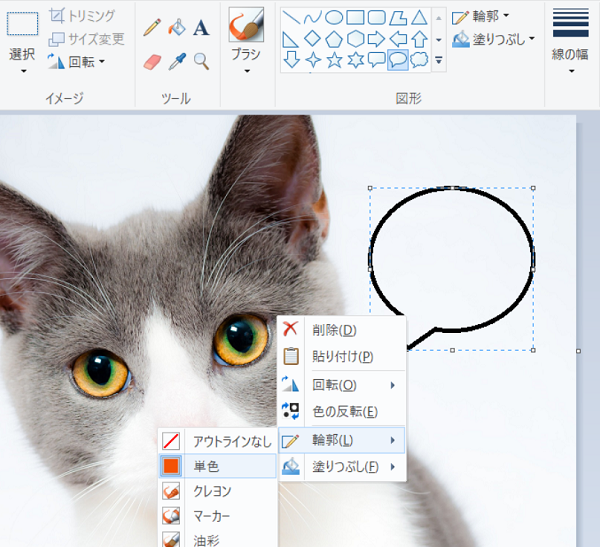Choose the five-point star shape
This screenshot has width=600, height=547.
point(334,60)
